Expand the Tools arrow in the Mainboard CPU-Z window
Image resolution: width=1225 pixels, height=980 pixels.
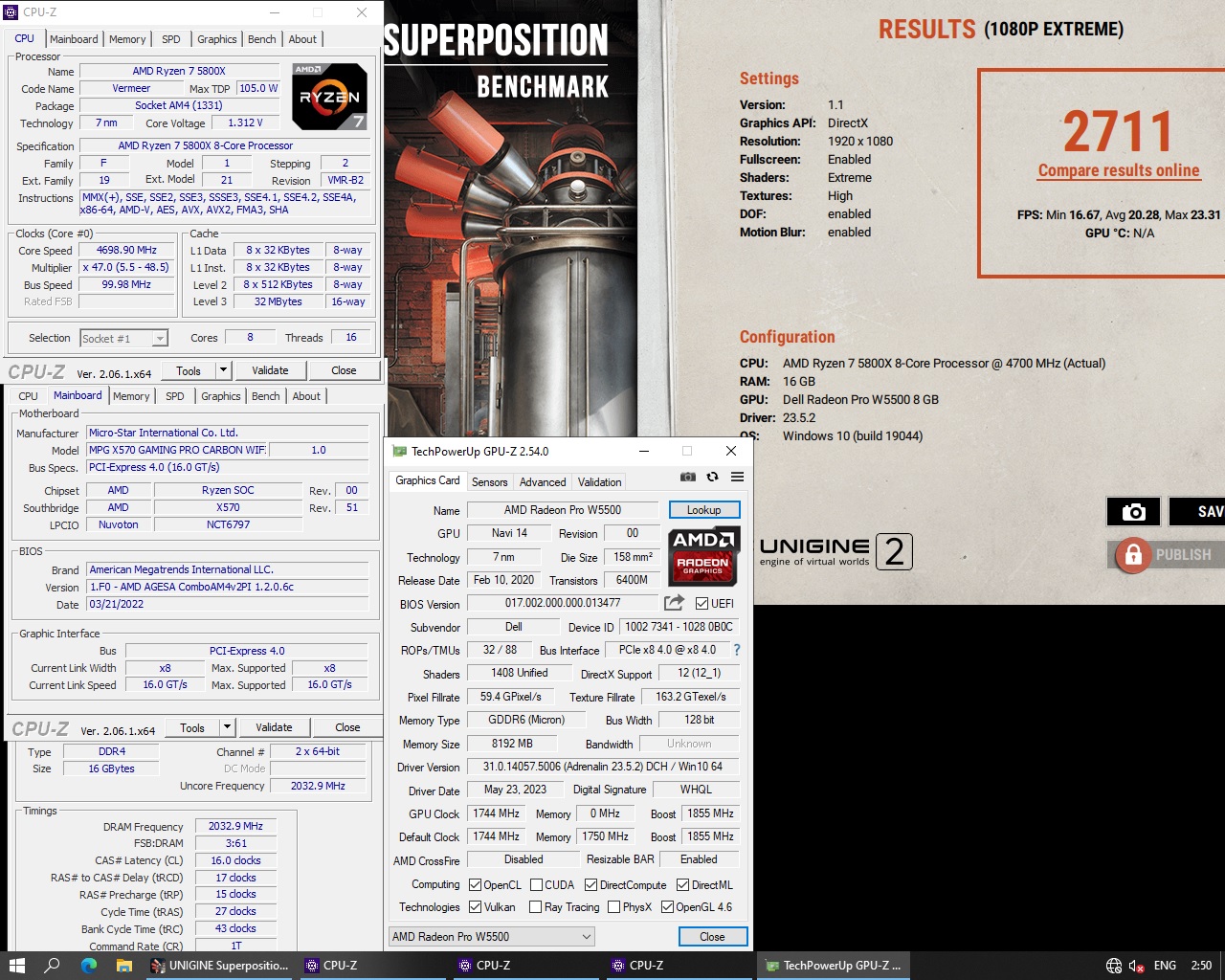click(x=227, y=727)
